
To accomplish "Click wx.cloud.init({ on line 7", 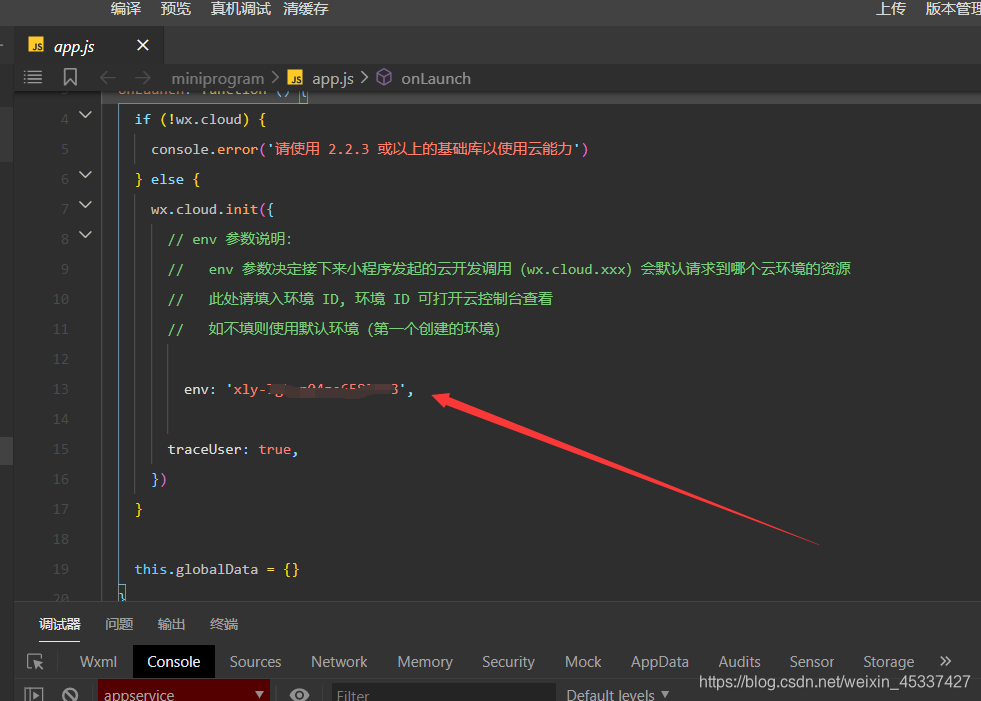I will coord(212,209).
